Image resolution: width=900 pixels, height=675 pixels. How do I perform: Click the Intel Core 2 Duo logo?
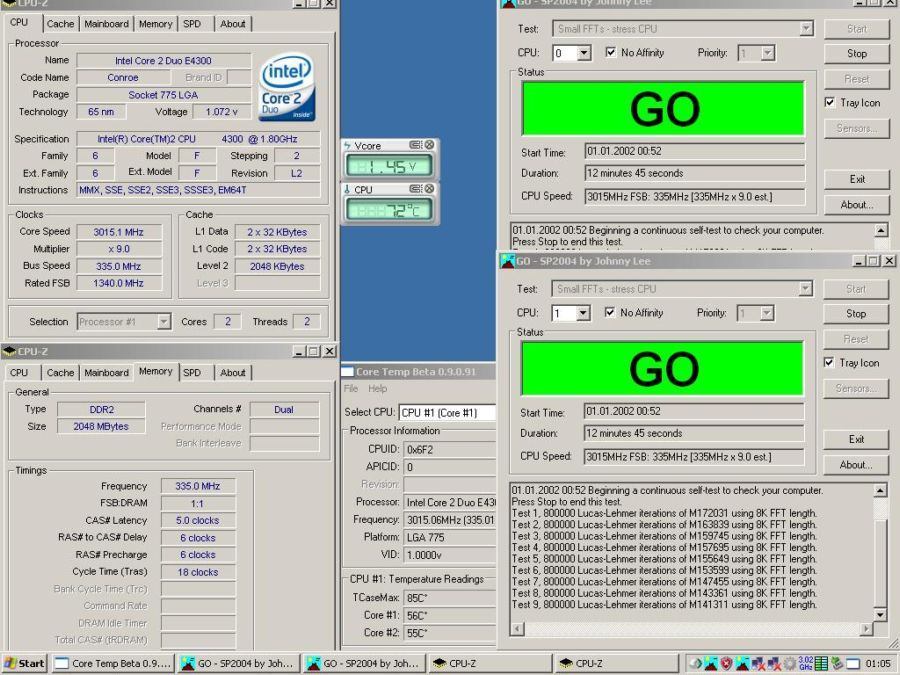click(286, 87)
